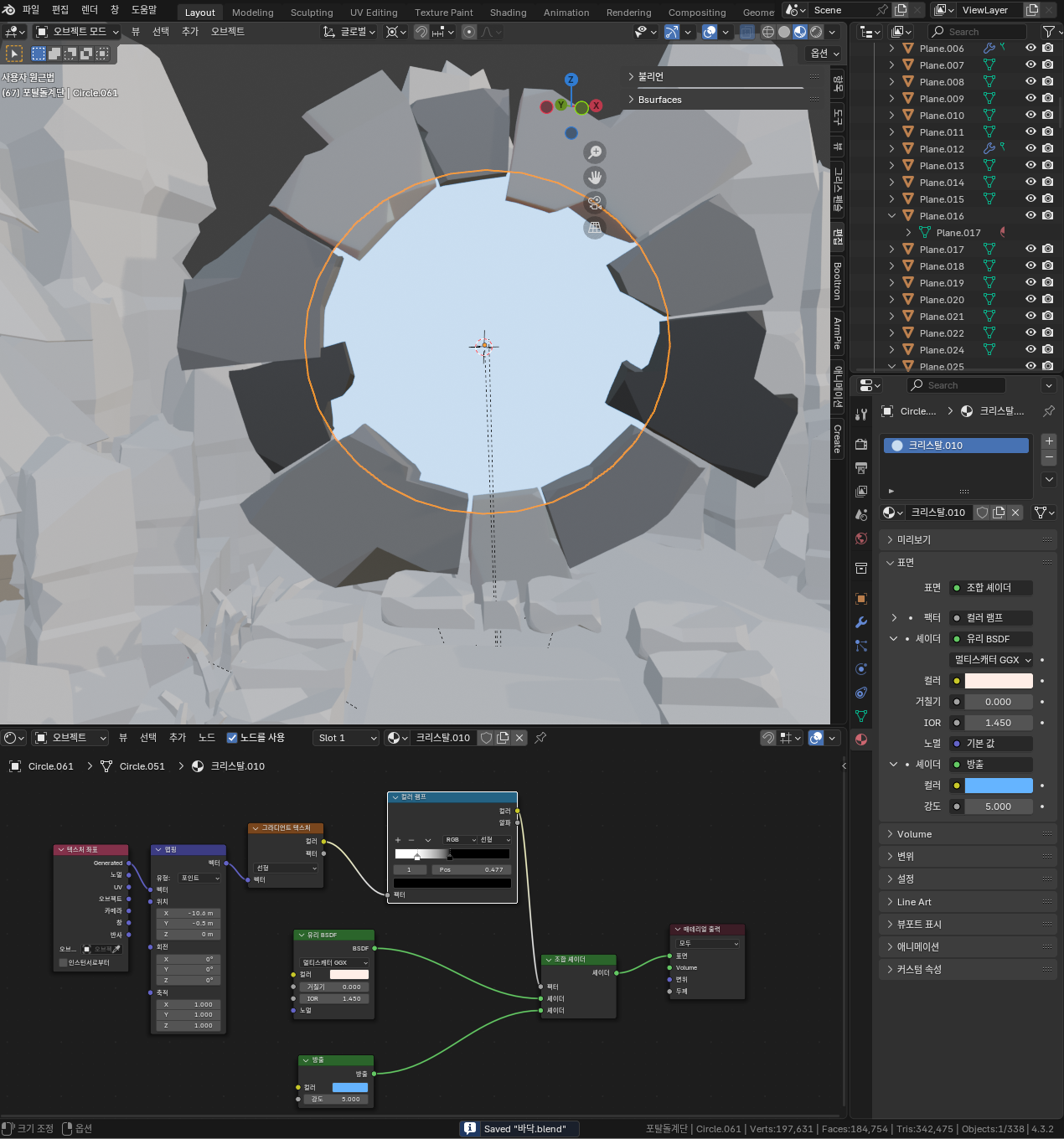Remove material slot with minus button
The image size is (1064, 1139).
coord(1049,458)
